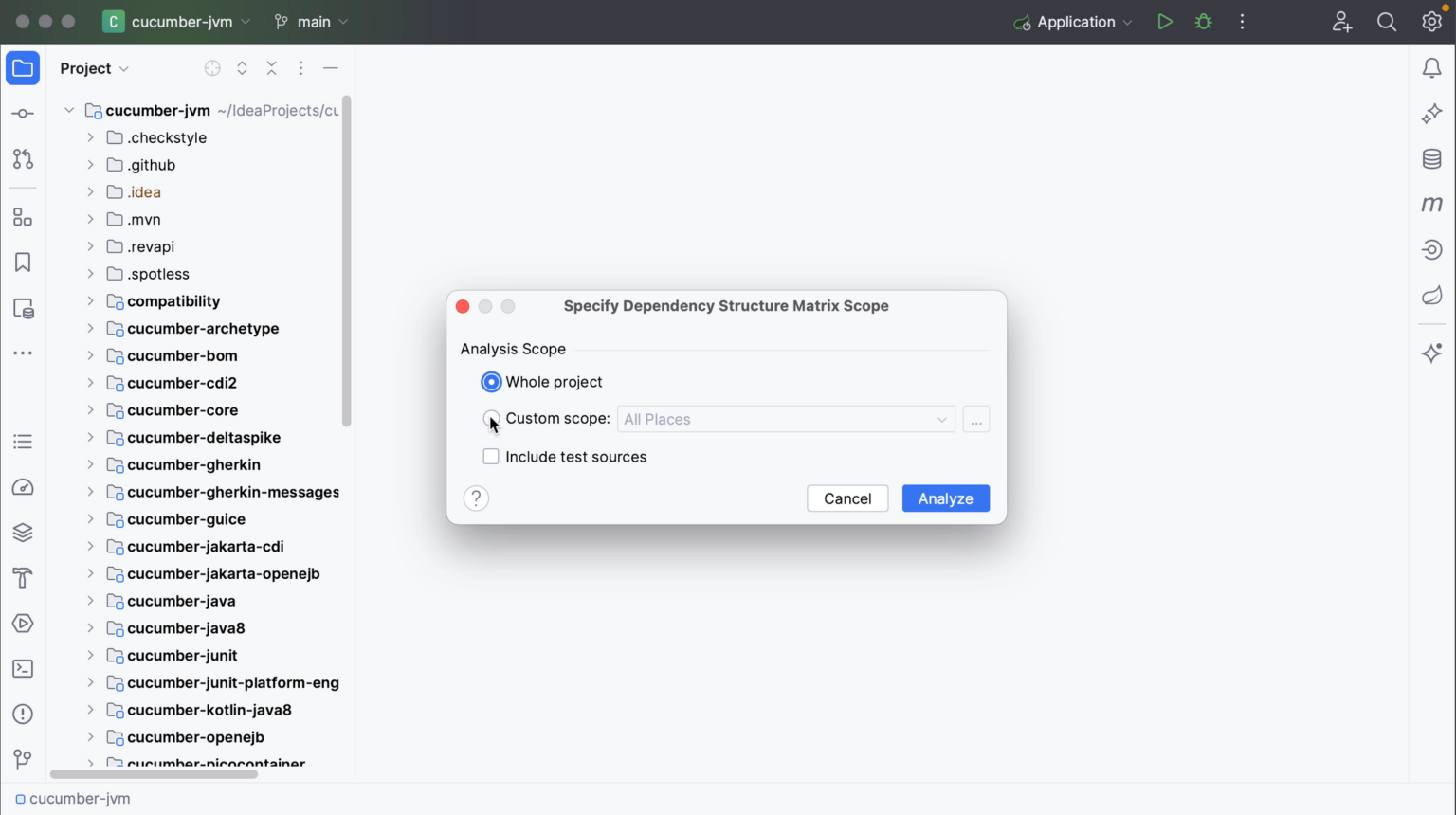Open the Commit tool window icon
The width and height of the screenshot is (1456, 815).
pos(23,114)
